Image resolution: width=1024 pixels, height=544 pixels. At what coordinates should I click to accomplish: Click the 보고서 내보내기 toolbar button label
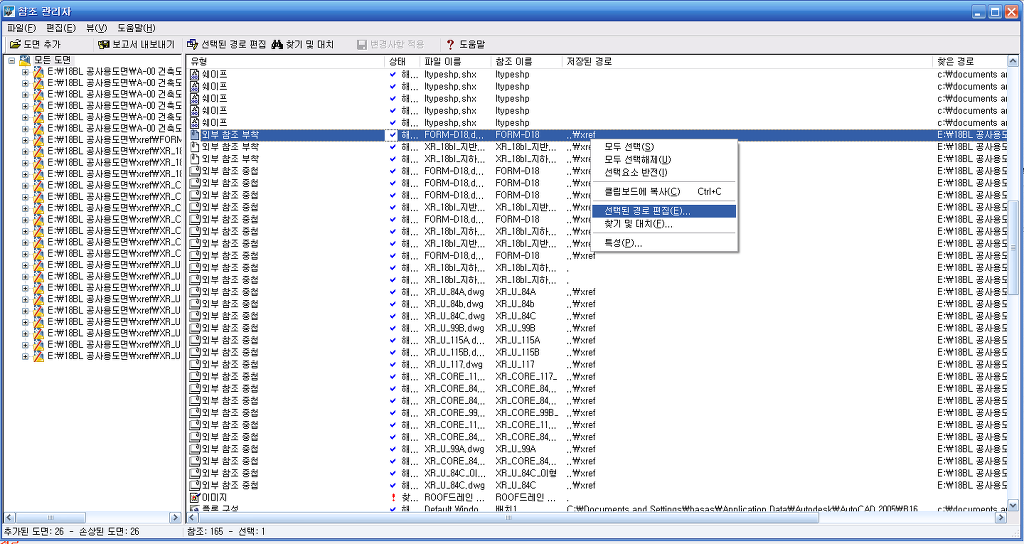(x=143, y=44)
